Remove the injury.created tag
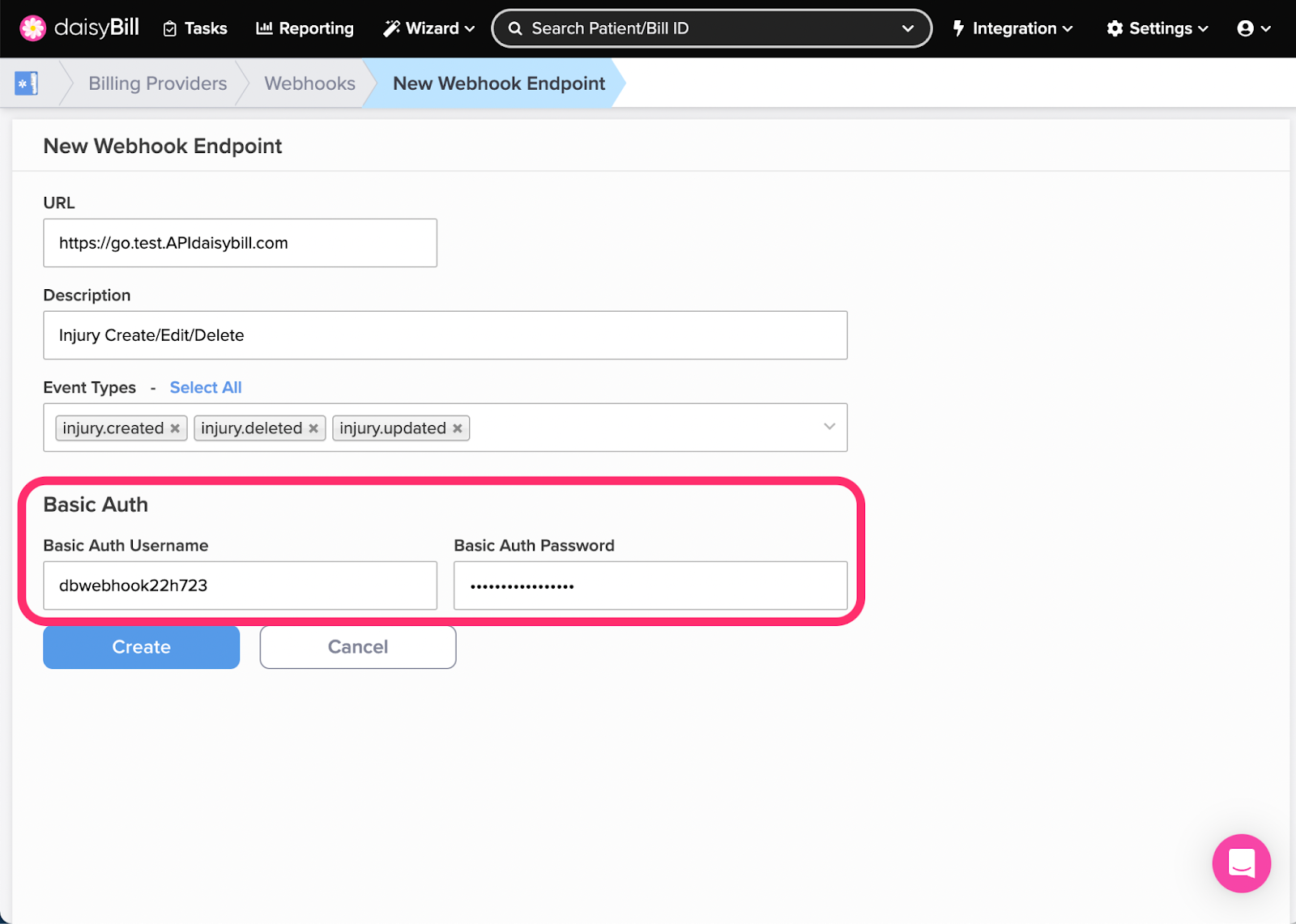This screenshot has width=1296, height=924. click(x=175, y=428)
